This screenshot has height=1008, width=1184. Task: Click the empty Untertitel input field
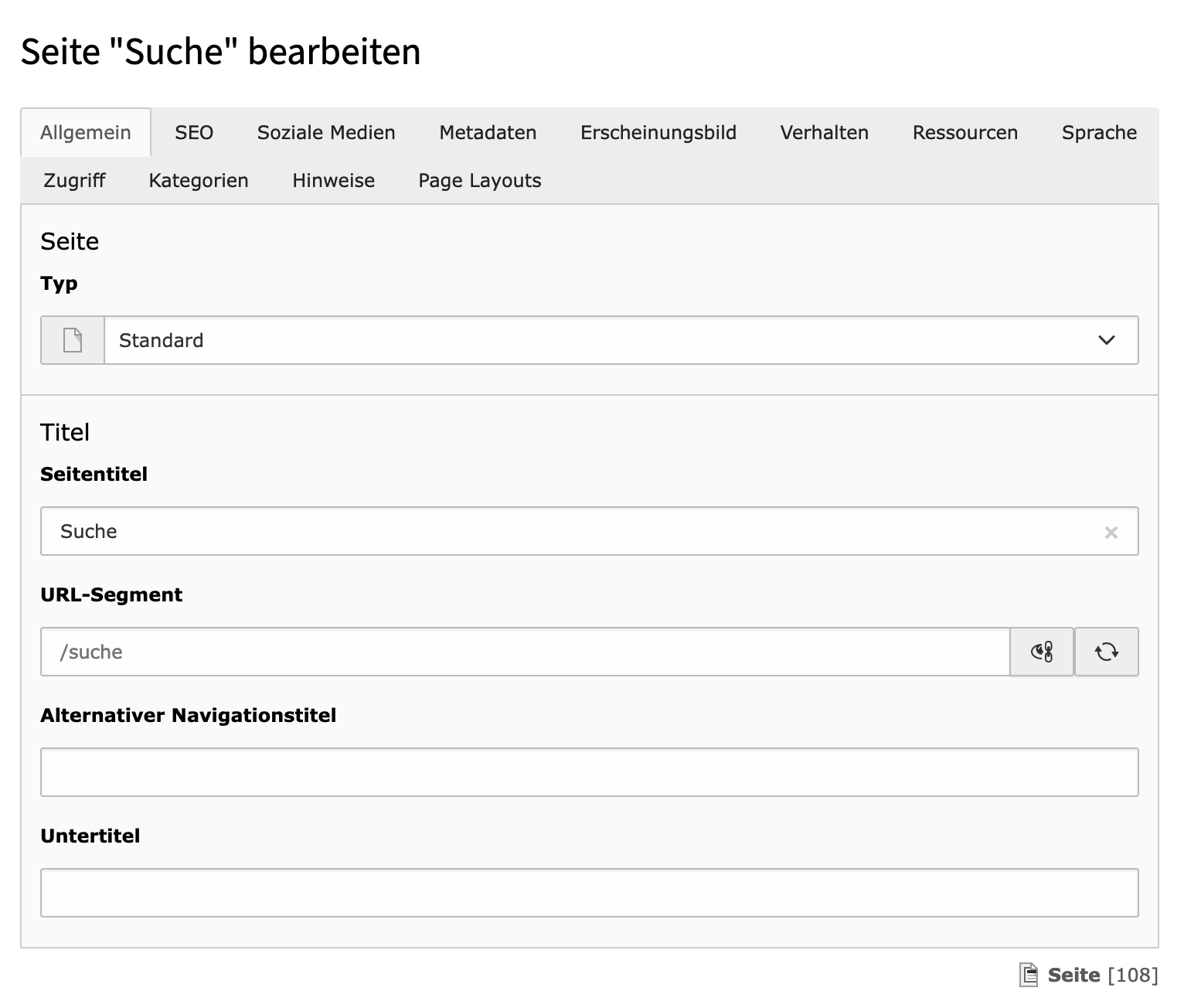(589, 893)
